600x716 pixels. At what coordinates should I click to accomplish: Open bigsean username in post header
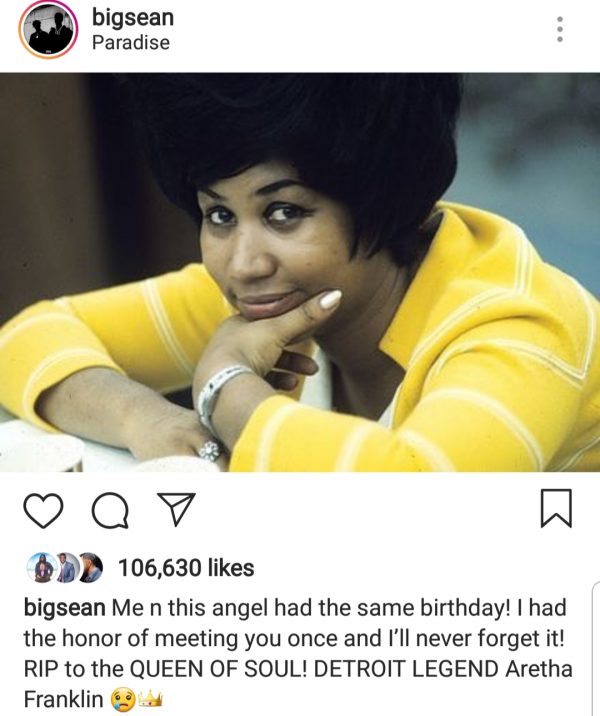(x=133, y=18)
